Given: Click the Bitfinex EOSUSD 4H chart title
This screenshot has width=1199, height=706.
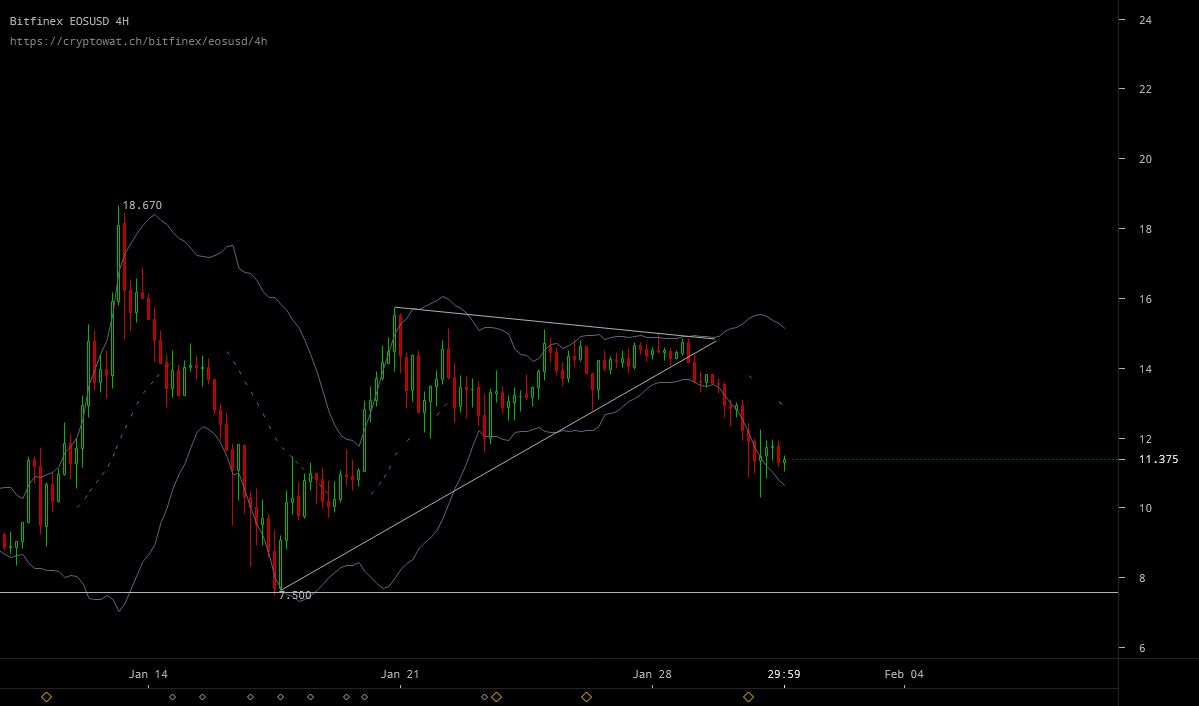Looking at the screenshot, I should click(69, 21).
